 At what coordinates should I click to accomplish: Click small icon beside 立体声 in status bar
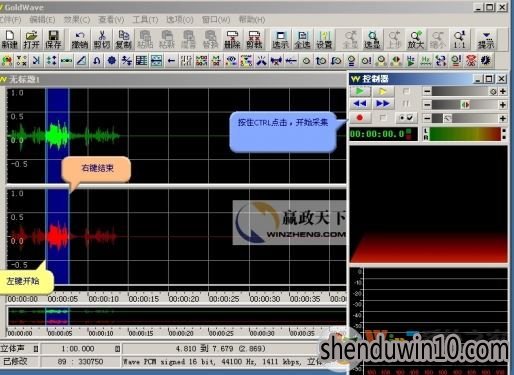click(36, 349)
